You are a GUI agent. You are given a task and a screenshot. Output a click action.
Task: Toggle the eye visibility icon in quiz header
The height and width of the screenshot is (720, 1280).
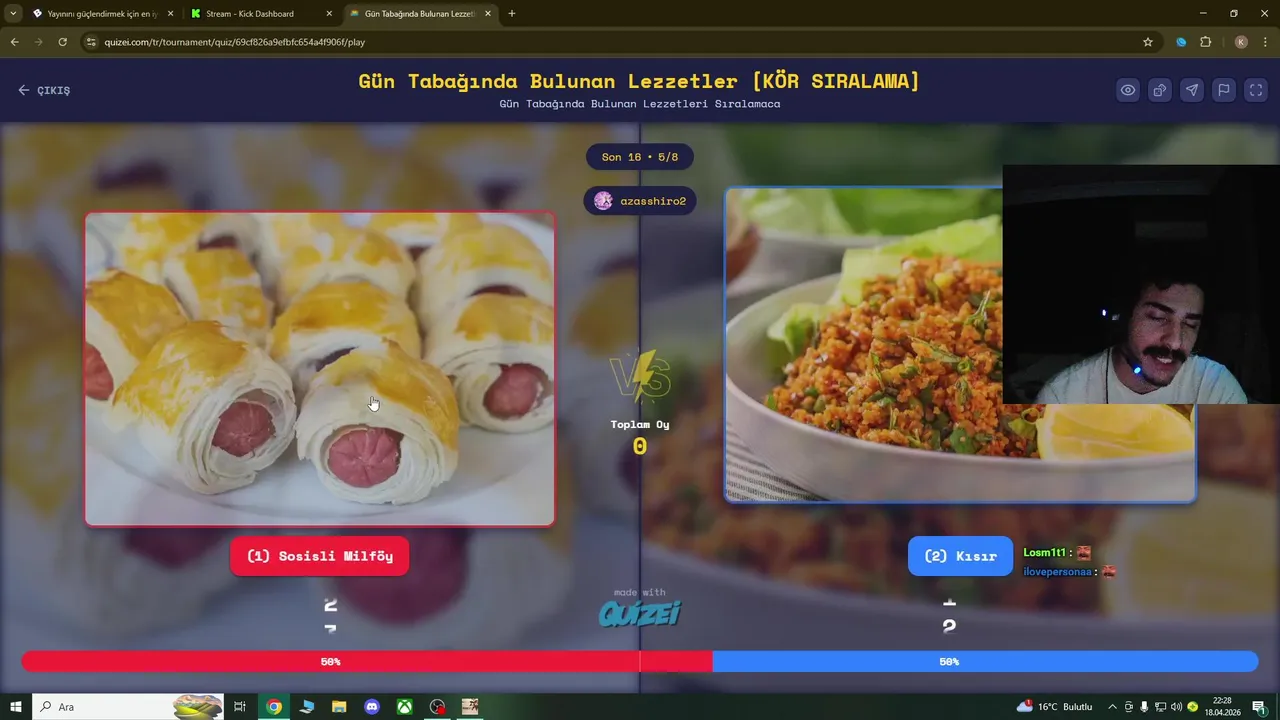(1128, 90)
